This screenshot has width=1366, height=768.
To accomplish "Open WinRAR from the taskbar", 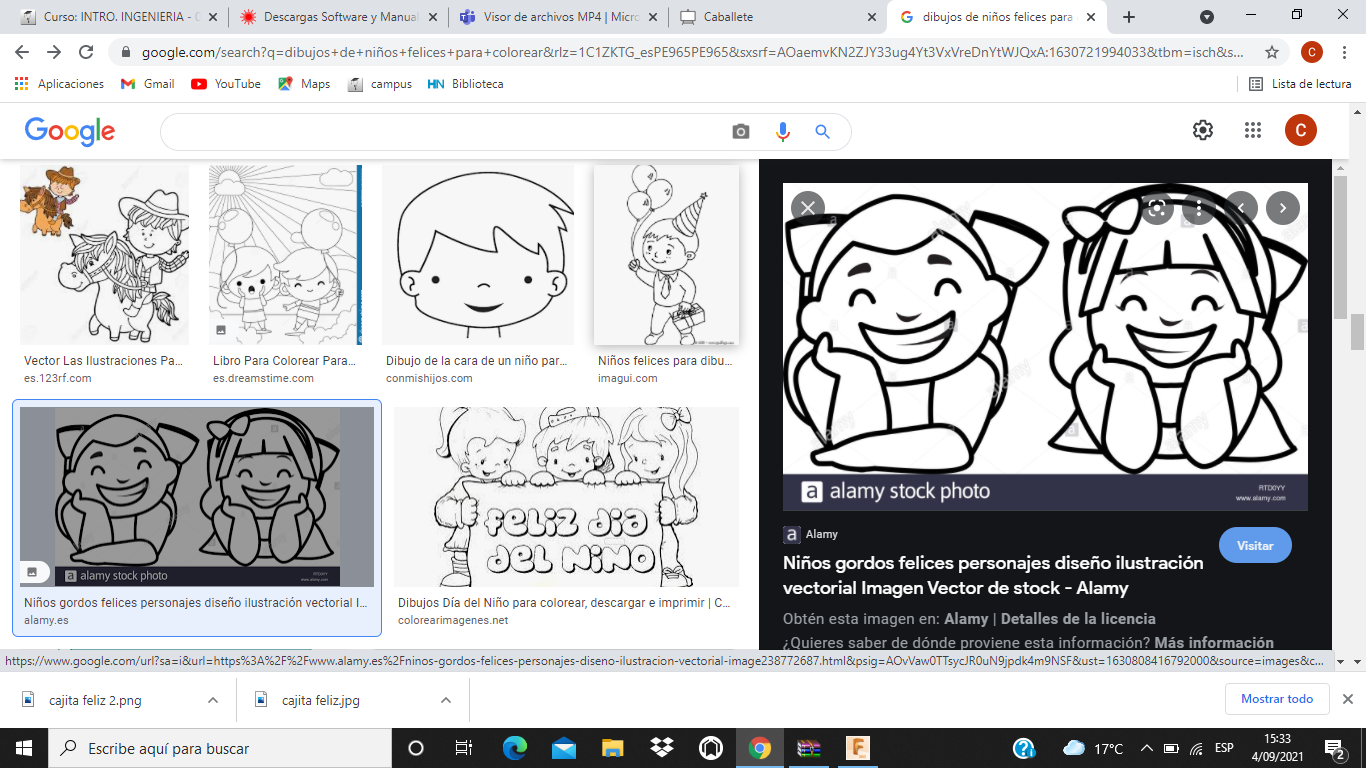I will (x=808, y=748).
